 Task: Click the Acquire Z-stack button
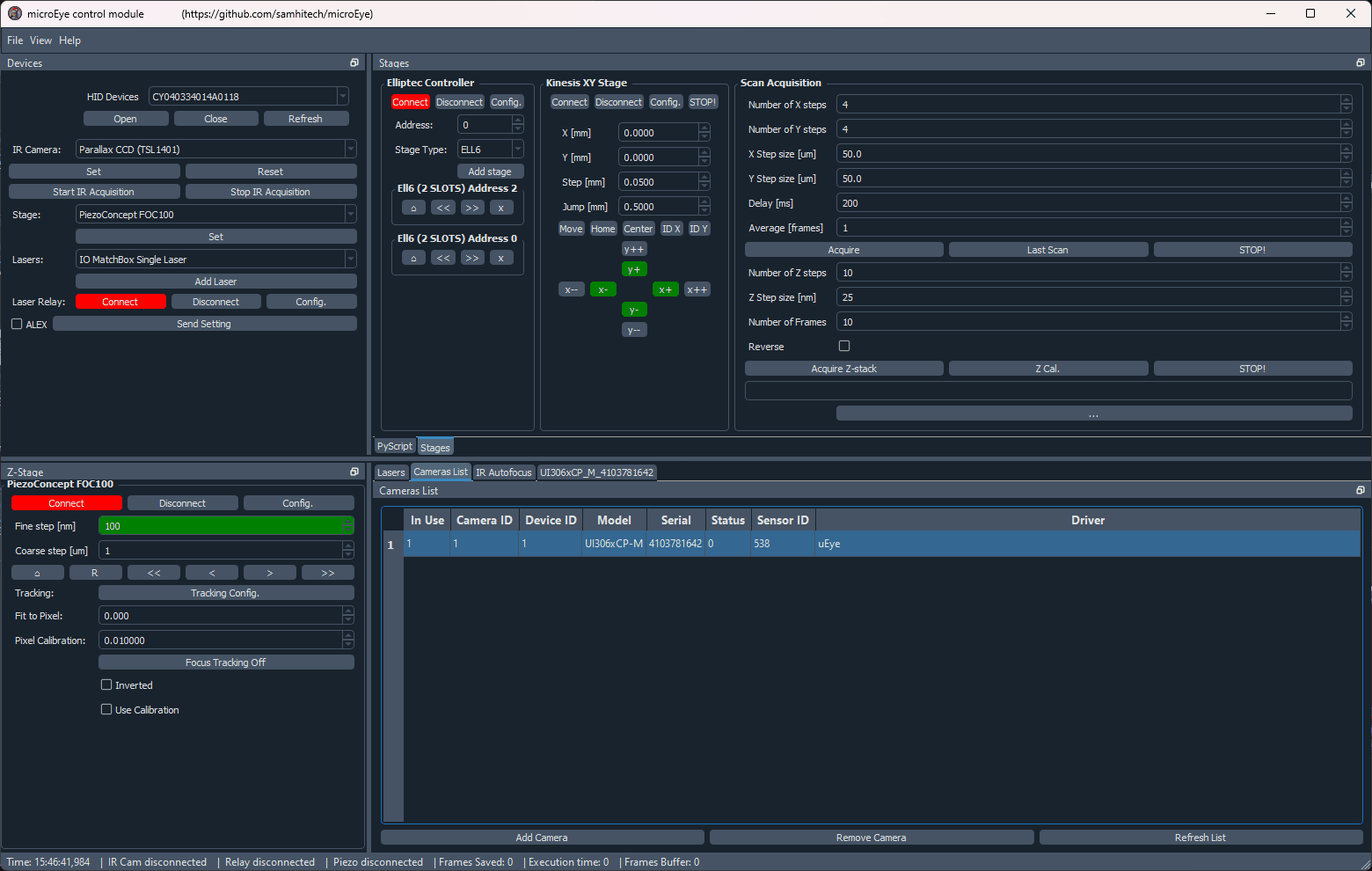(x=843, y=369)
